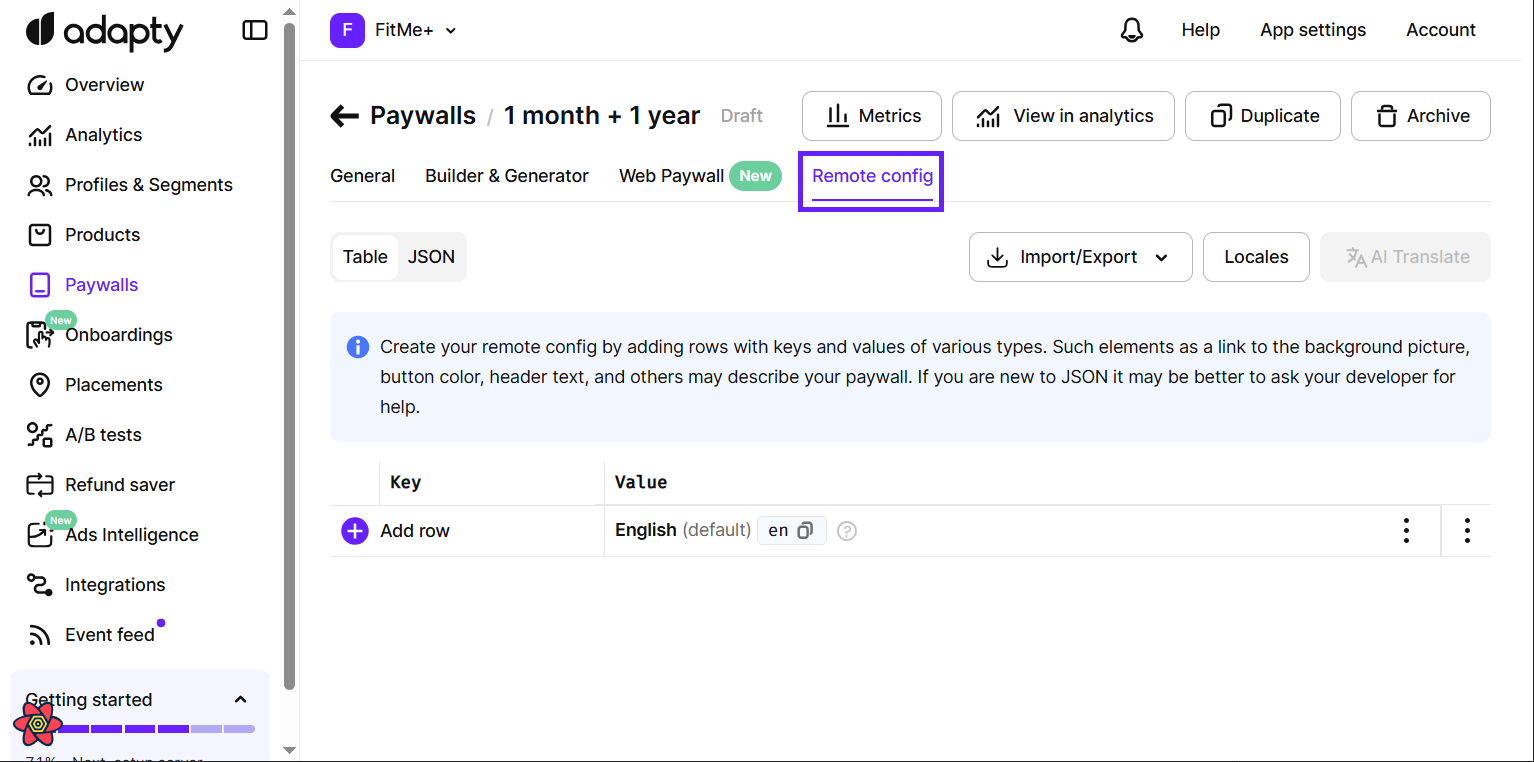Viewport: 1534px width, 762px height.
Task: Open the English locale three-dot menu
Action: [1406, 531]
